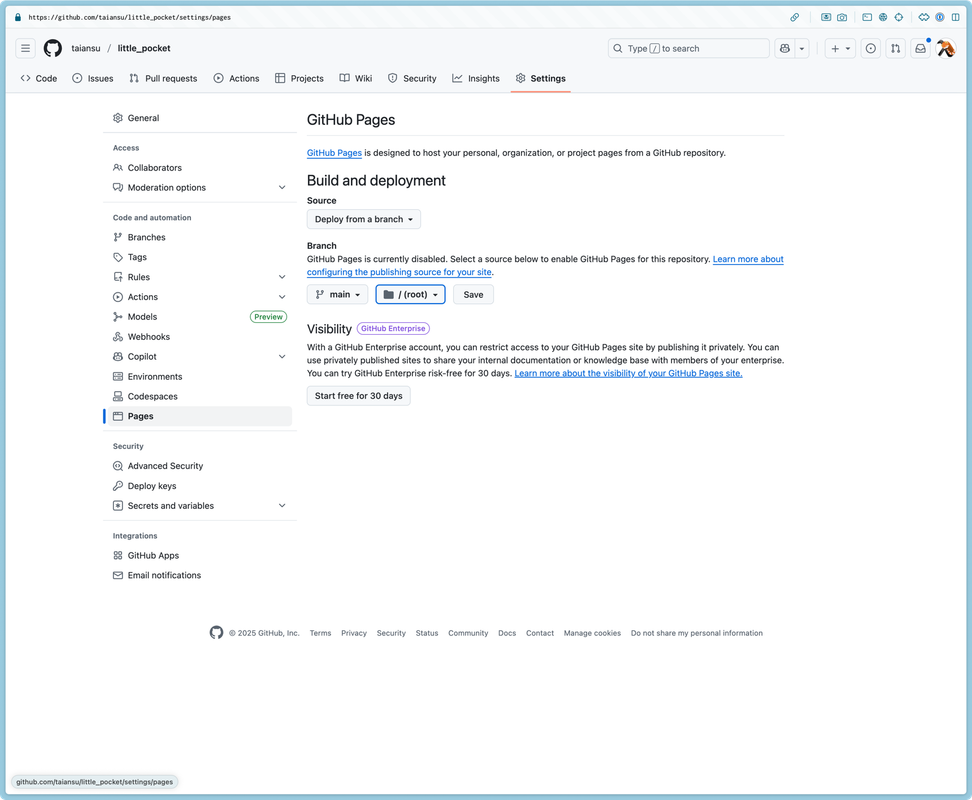This screenshot has width=972, height=800.
Task: Open Branches settings in sidebar
Action: 198,237
